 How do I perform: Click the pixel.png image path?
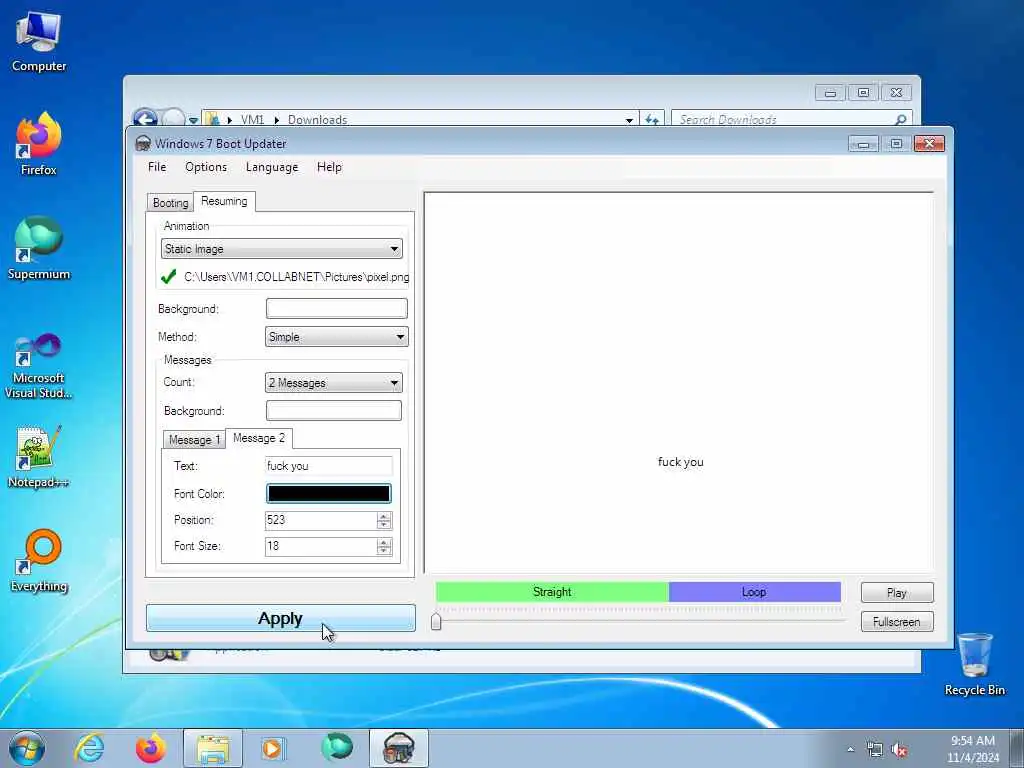tap(296, 277)
